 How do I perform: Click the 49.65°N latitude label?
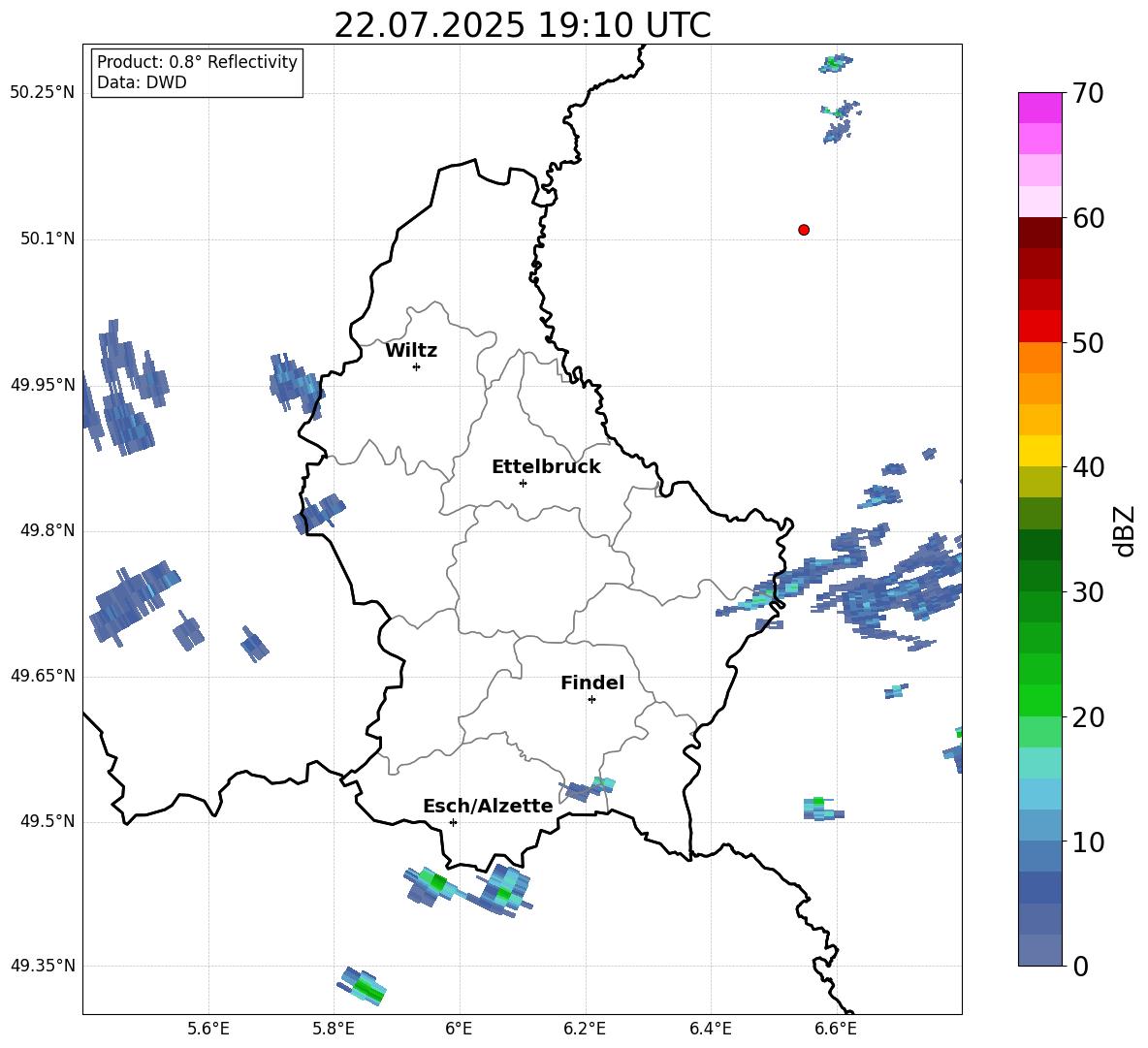pos(43,675)
